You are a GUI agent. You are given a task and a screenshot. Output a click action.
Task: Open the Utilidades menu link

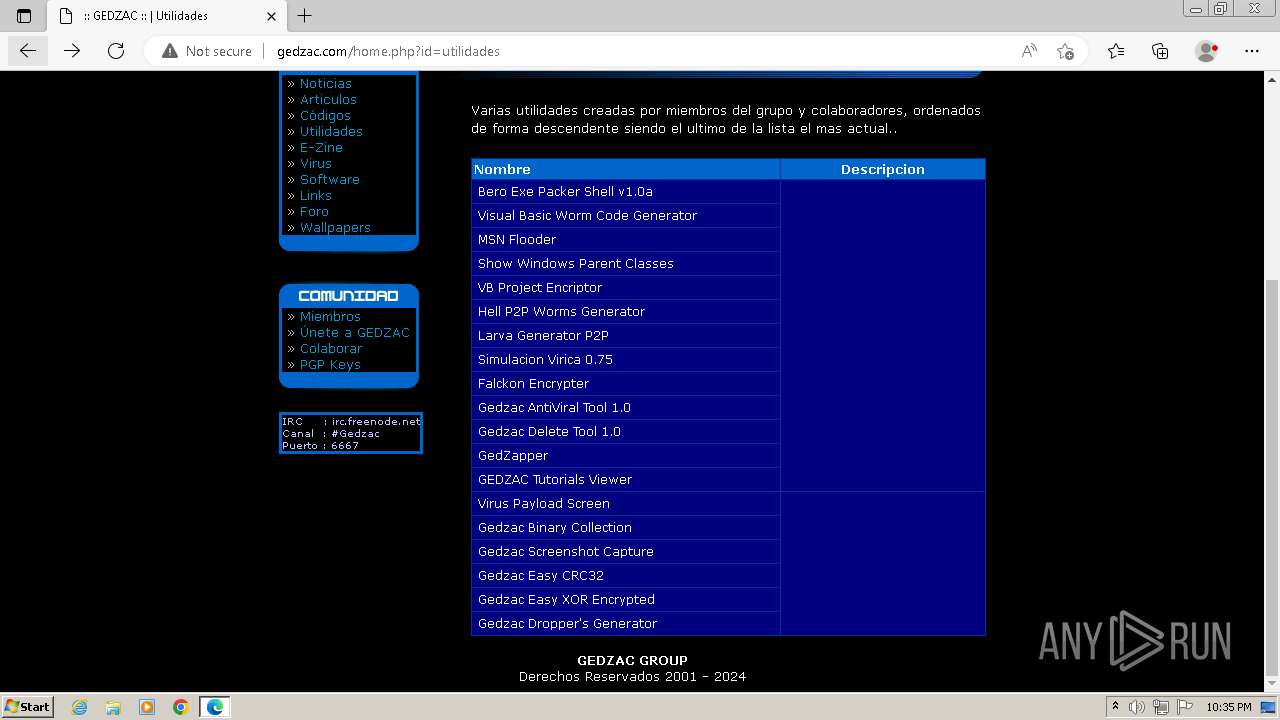click(331, 131)
